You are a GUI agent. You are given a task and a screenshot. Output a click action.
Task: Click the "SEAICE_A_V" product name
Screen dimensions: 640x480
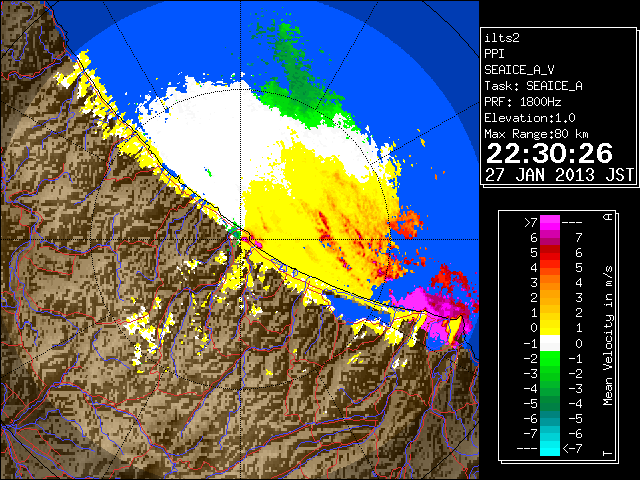tap(519, 70)
